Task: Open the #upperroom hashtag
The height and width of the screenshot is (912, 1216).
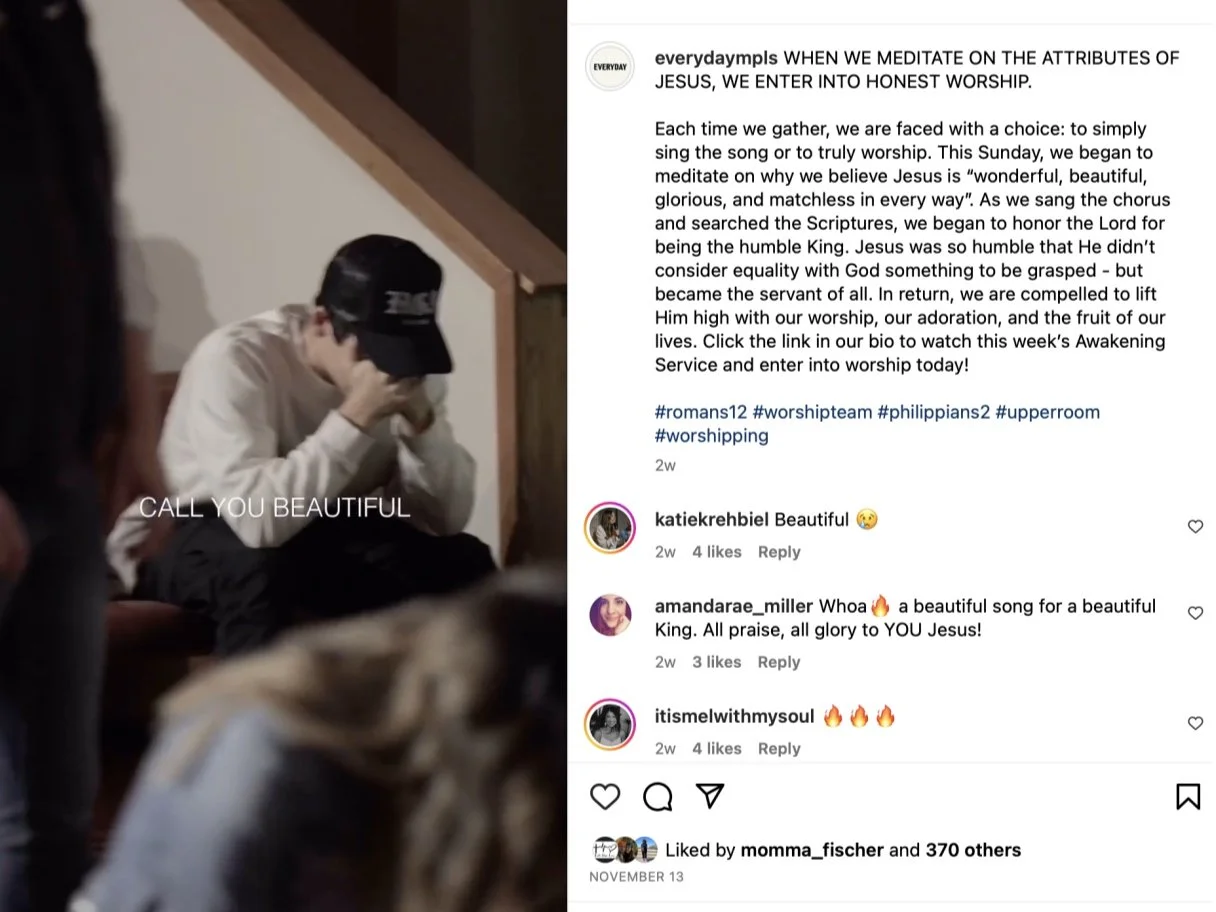Action: (1047, 412)
